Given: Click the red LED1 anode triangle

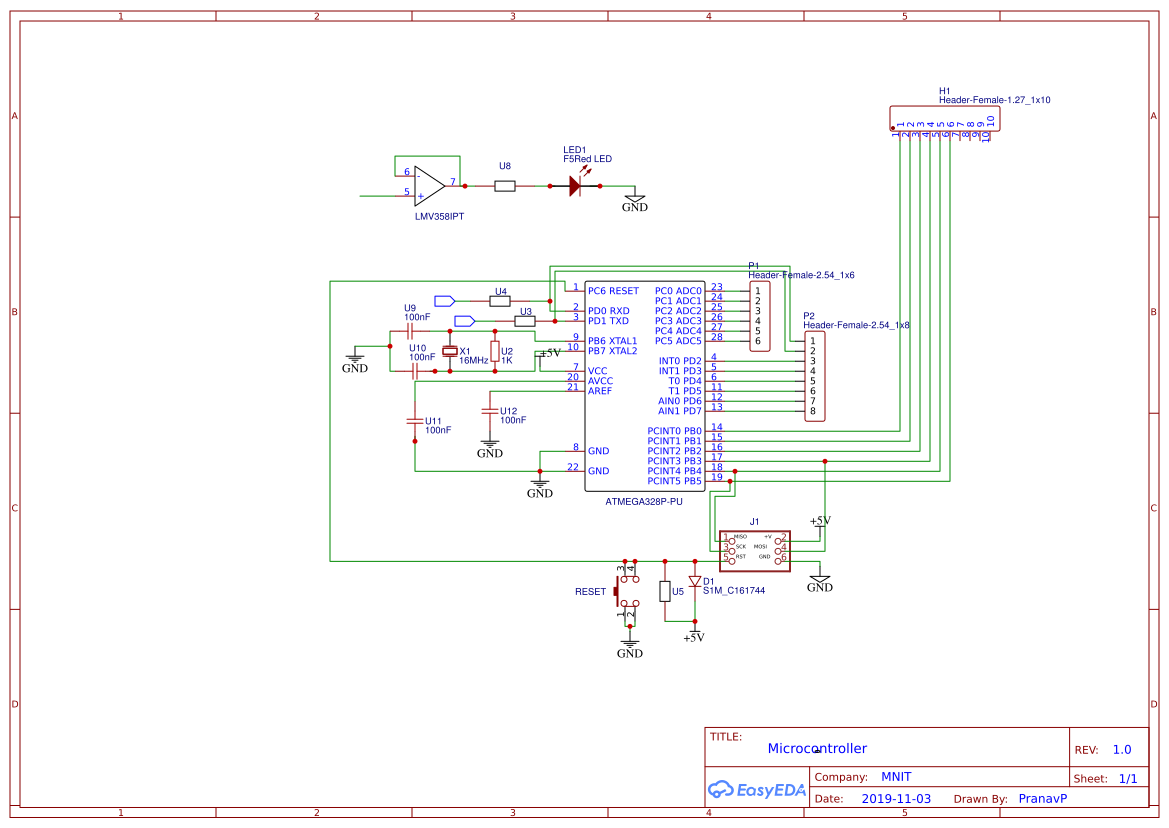Looking at the screenshot, I should coord(573,185).
